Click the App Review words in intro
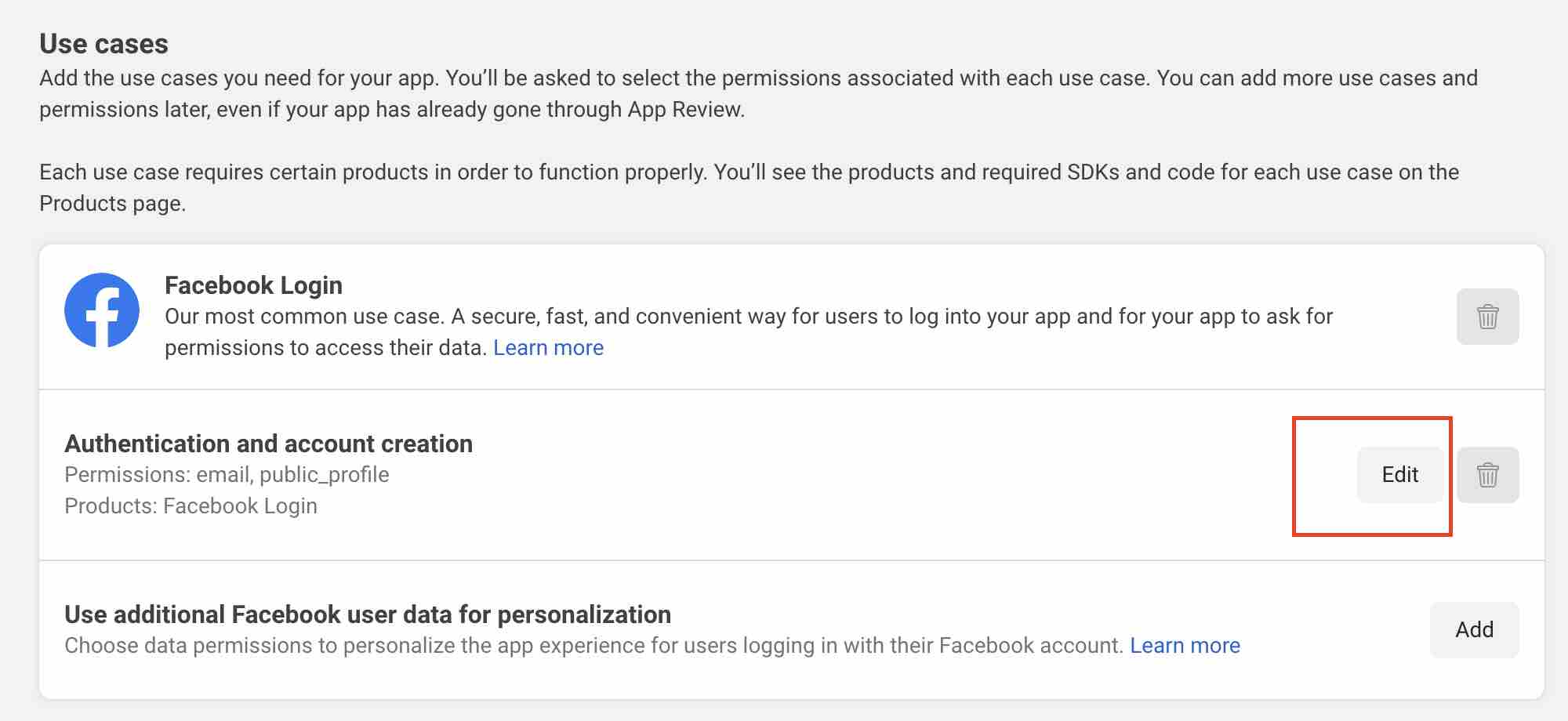Viewport: 1568px width, 721px height. point(684,110)
